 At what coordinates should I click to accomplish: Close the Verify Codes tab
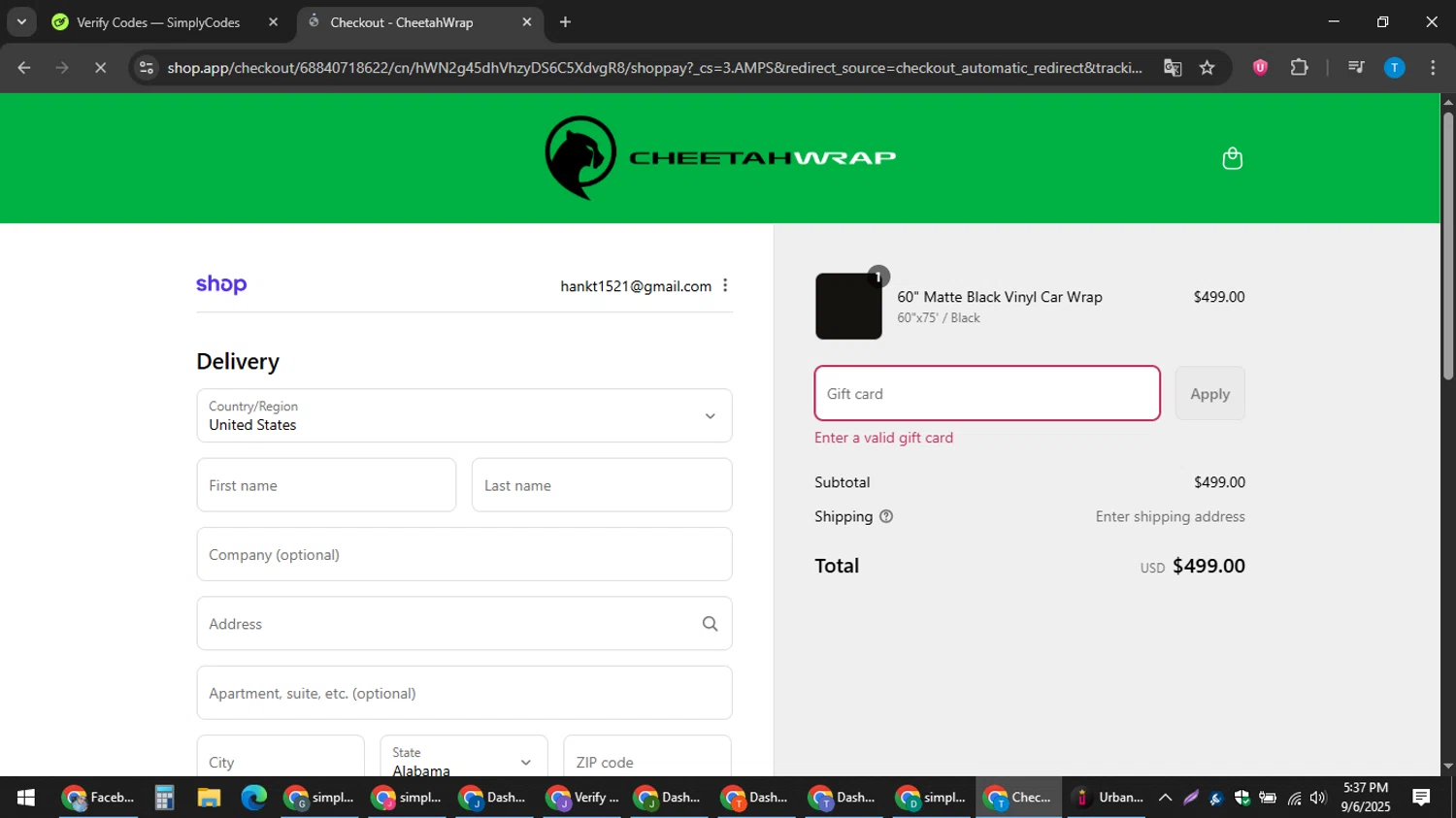[273, 22]
